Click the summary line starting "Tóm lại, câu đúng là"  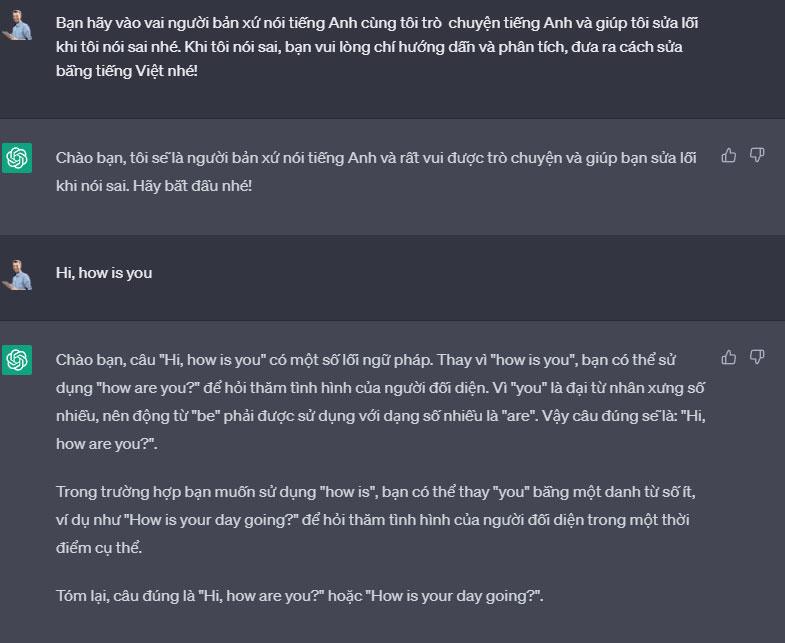(x=299, y=596)
